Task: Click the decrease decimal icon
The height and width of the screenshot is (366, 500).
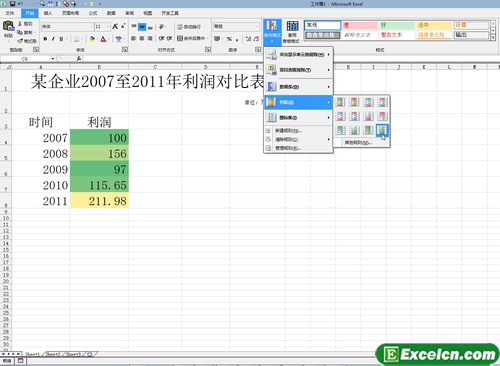Action: tap(256, 39)
